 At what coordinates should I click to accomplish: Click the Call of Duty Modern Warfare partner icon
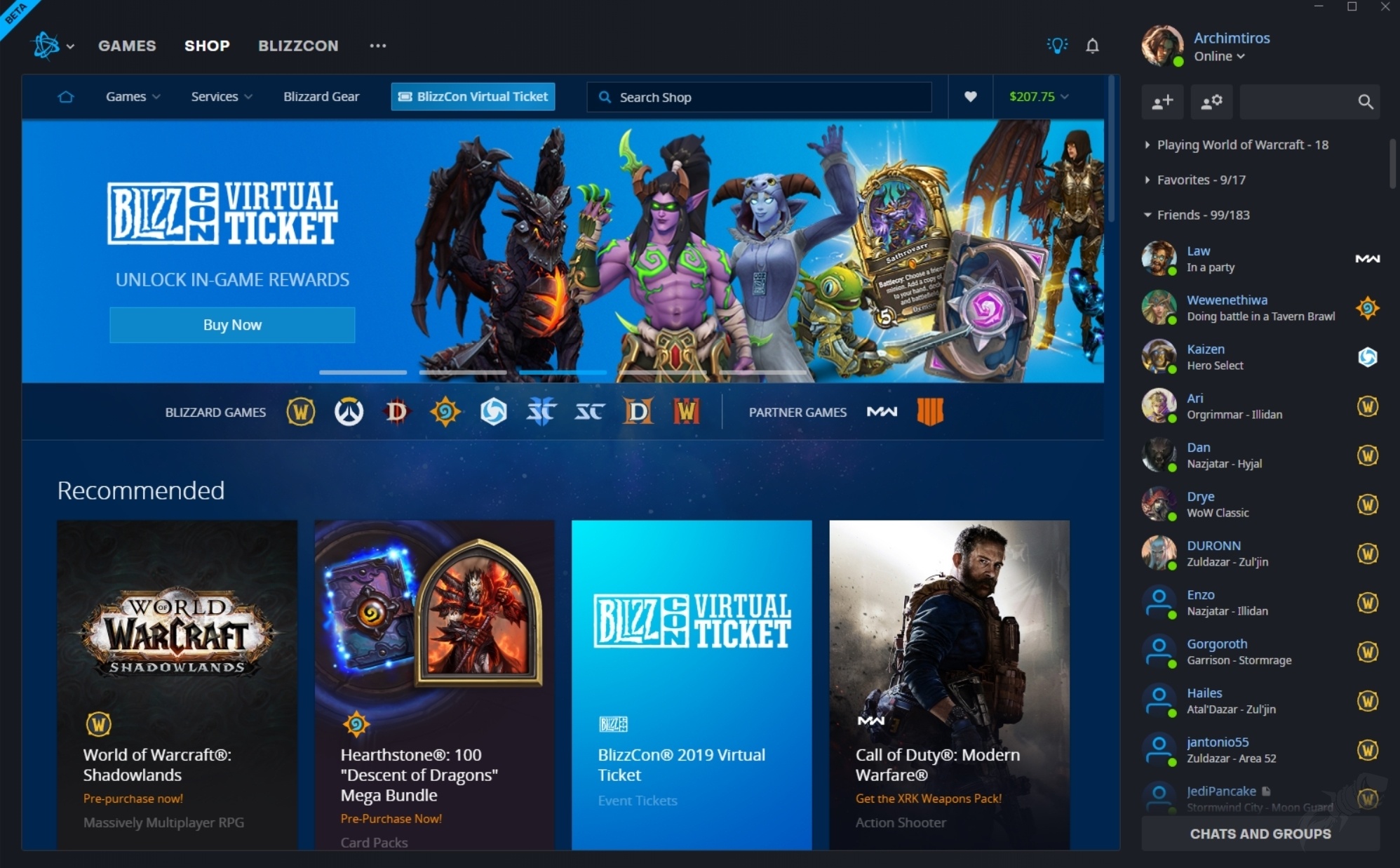(x=882, y=412)
